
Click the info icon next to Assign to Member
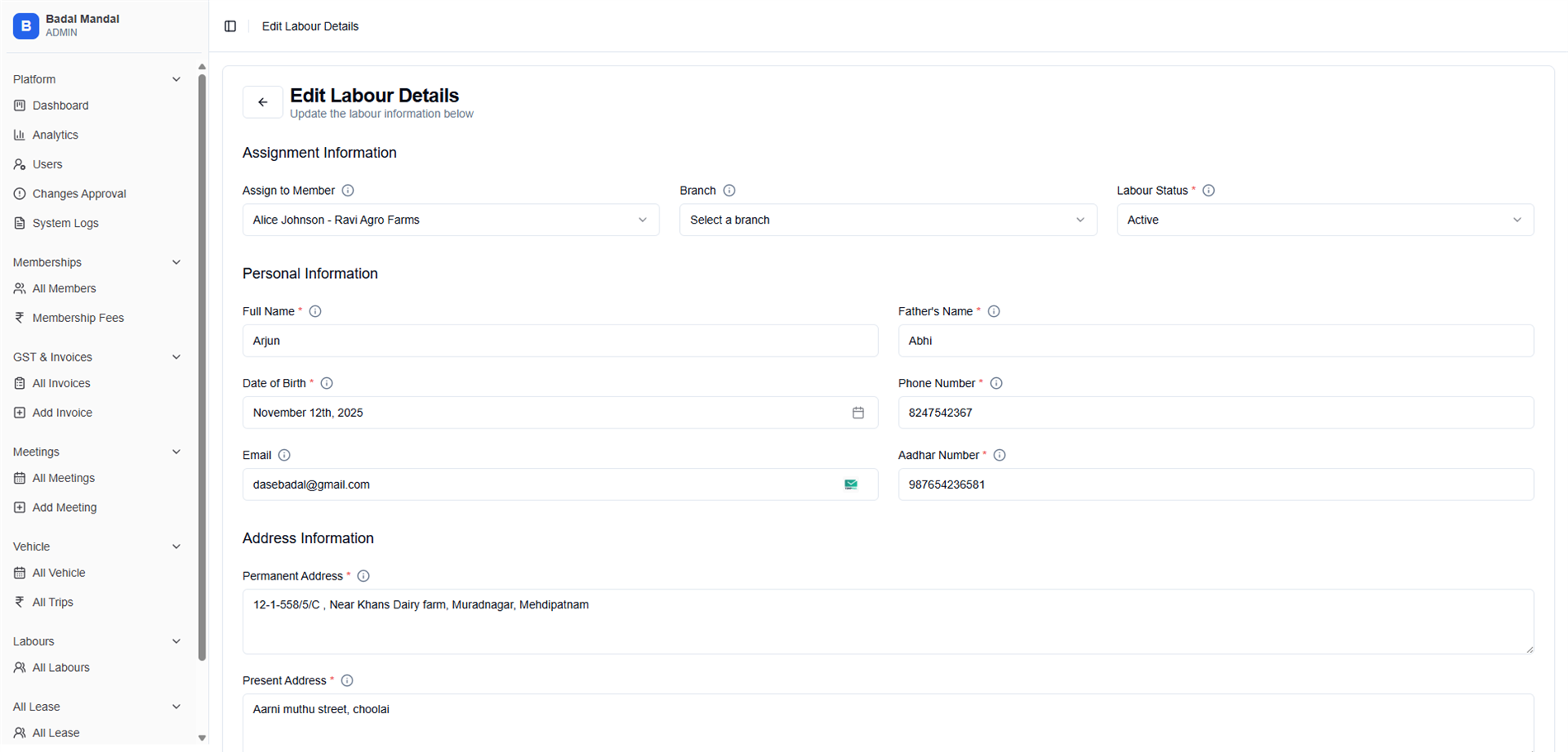pyautogui.click(x=348, y=191)
